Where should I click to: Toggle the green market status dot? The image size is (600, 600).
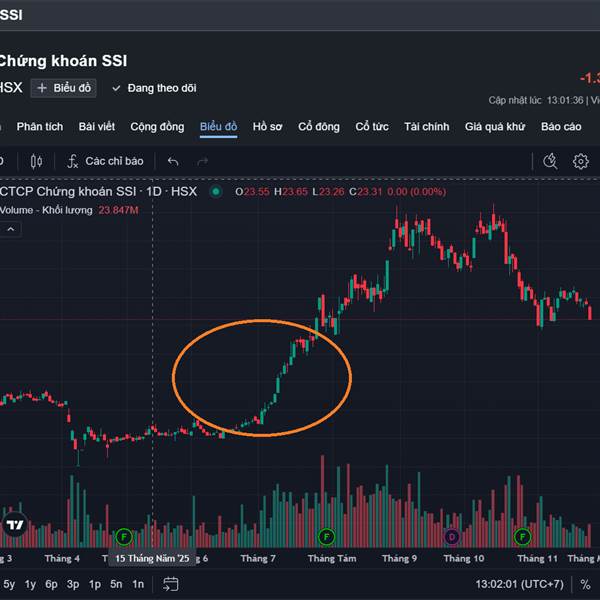point(216,191)
